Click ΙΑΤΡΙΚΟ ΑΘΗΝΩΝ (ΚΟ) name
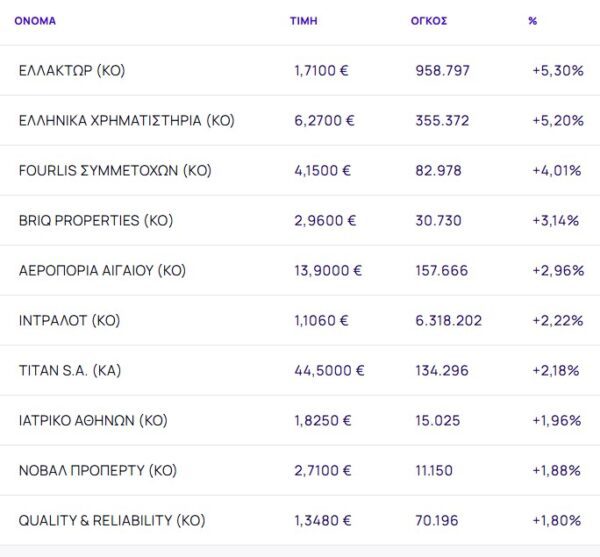The width and height of the screenshot is (600, 557). tap(93, 421)
